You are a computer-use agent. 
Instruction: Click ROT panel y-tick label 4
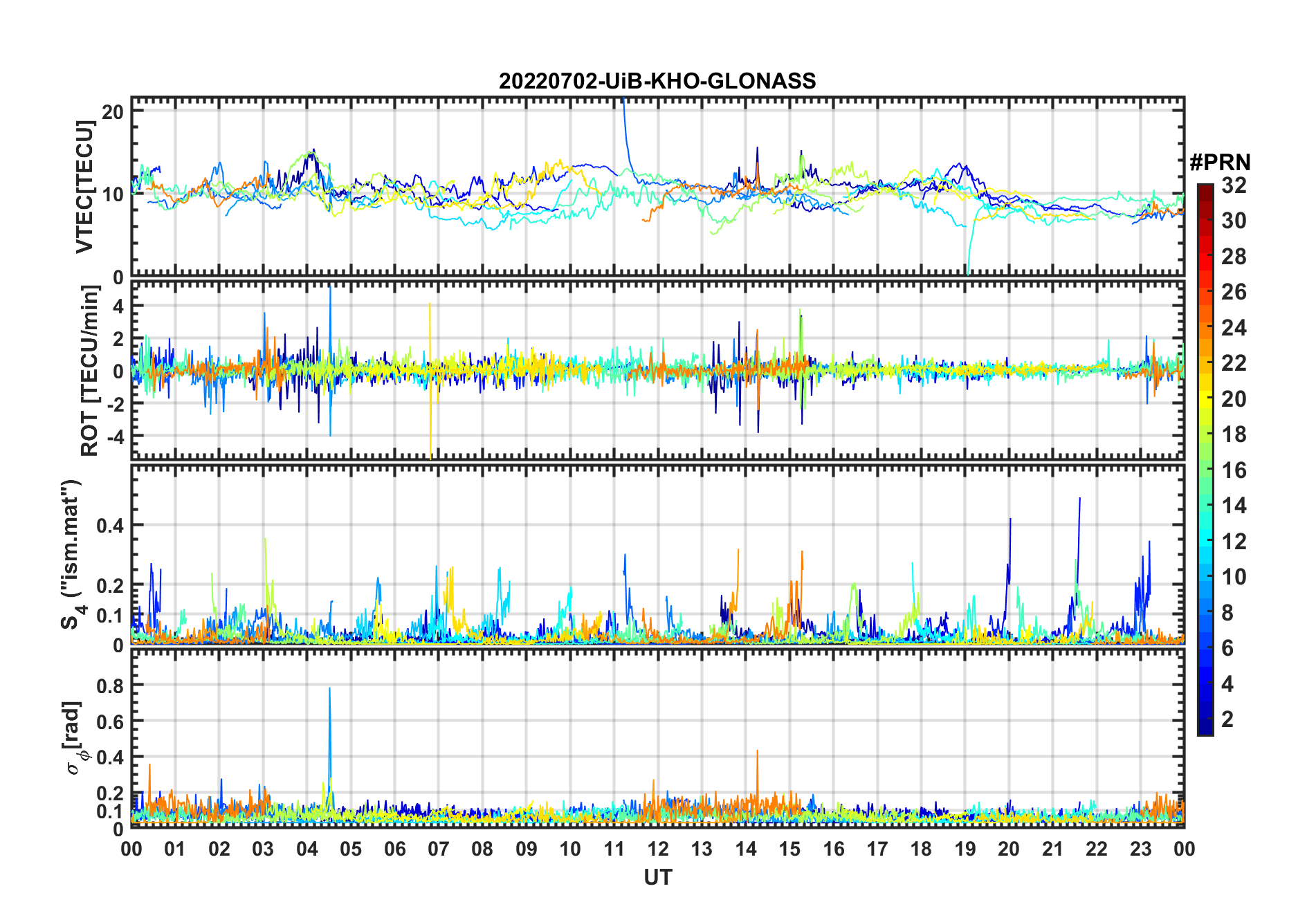118,306
